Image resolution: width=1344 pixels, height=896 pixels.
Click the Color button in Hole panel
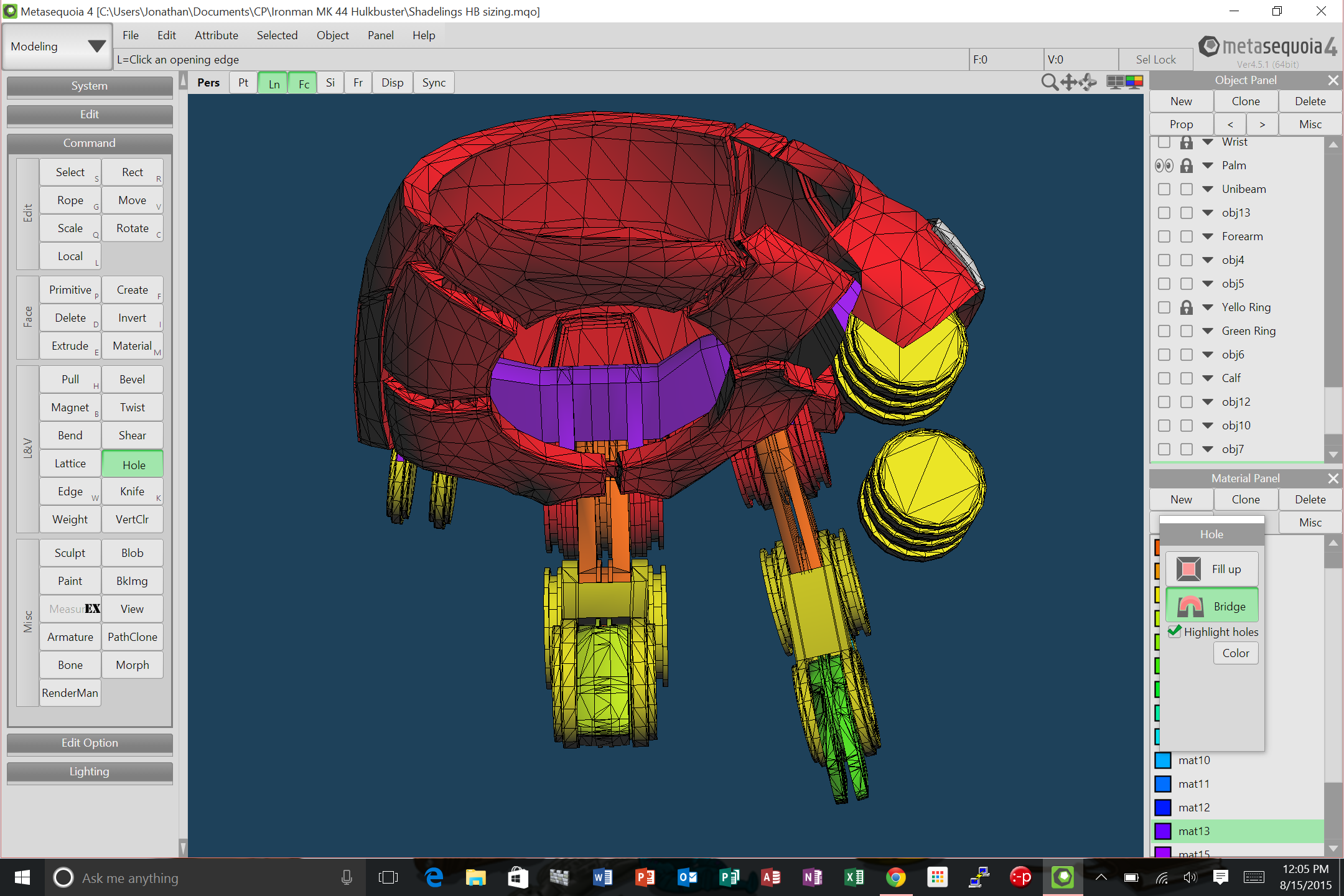tap(1236, 653)
